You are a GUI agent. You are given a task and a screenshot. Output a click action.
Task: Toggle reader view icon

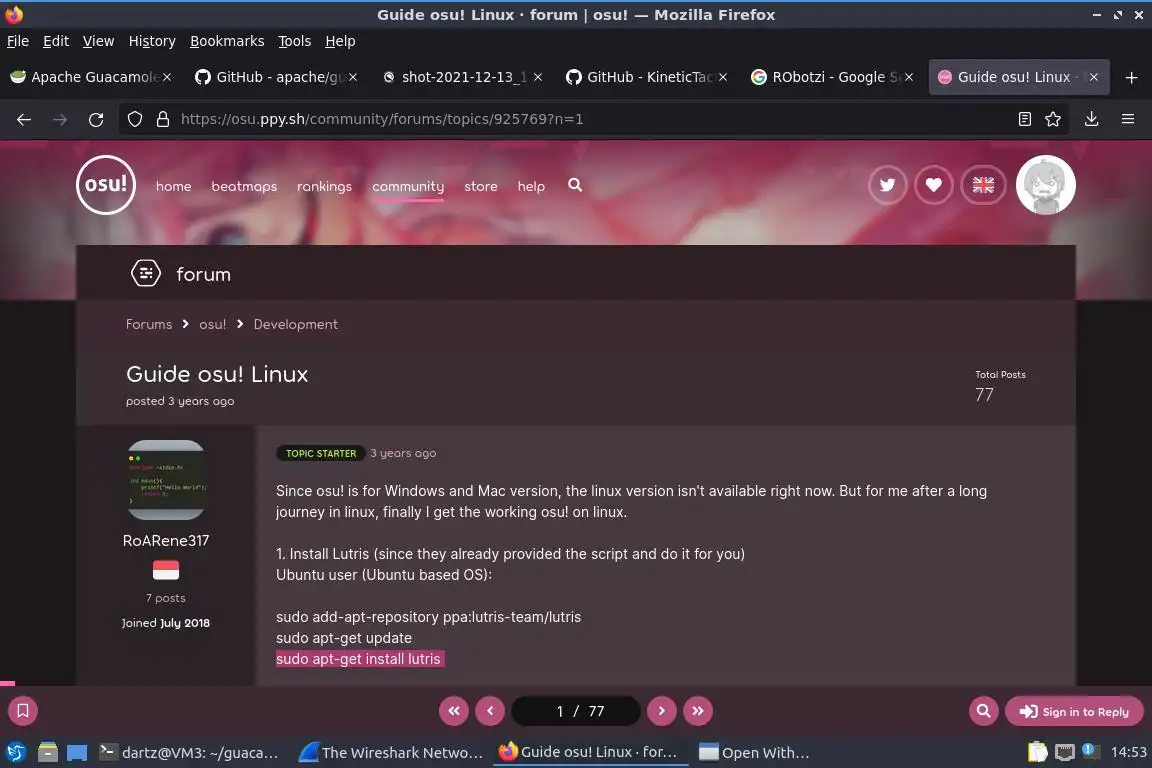[x=1025, y=119]
